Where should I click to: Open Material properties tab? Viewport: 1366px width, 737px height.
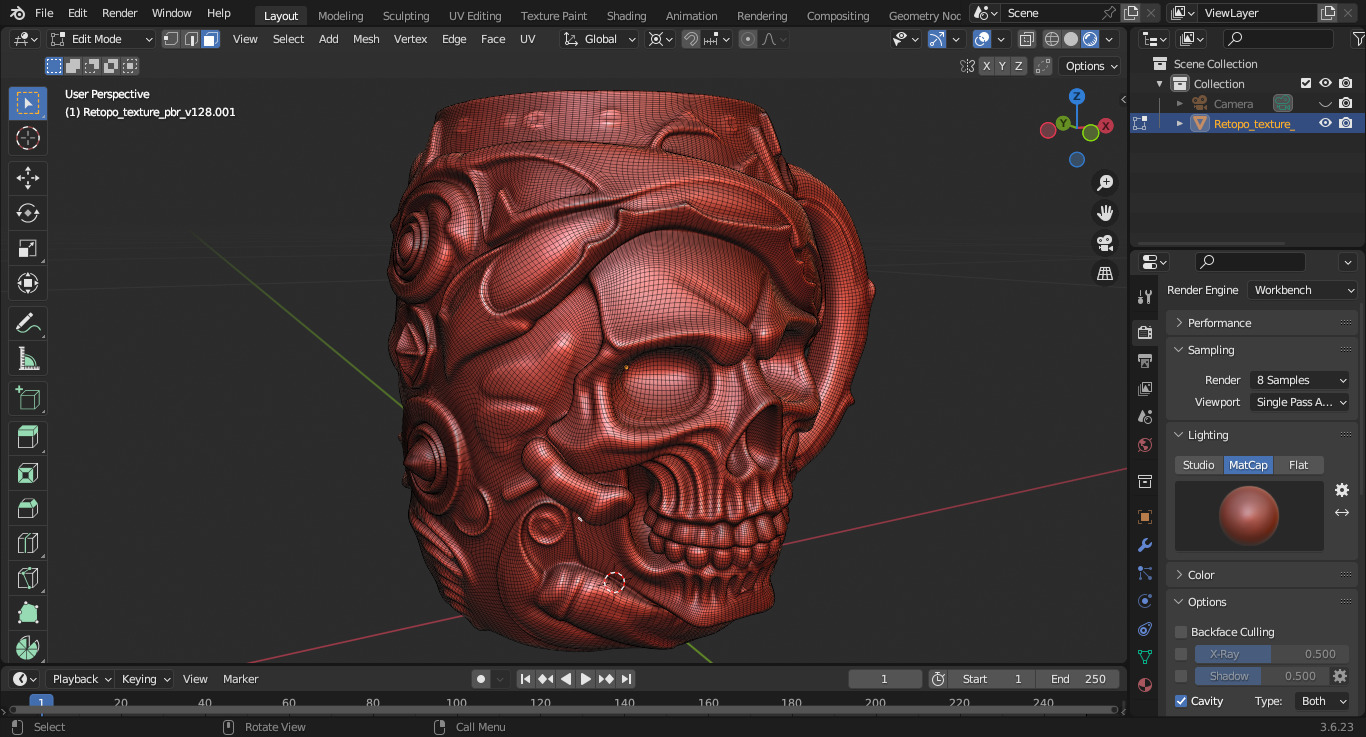tap(1145, 685)
